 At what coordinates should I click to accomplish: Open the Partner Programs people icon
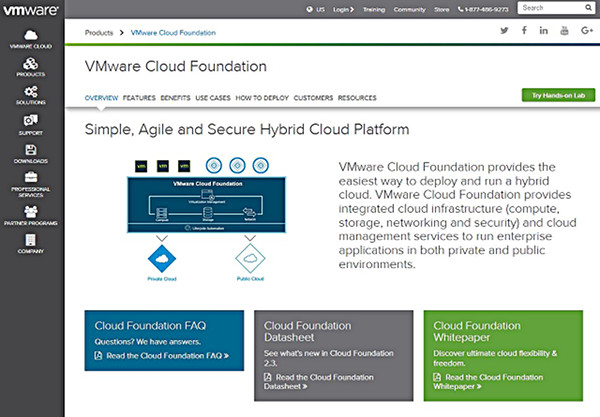click(31, 212)
